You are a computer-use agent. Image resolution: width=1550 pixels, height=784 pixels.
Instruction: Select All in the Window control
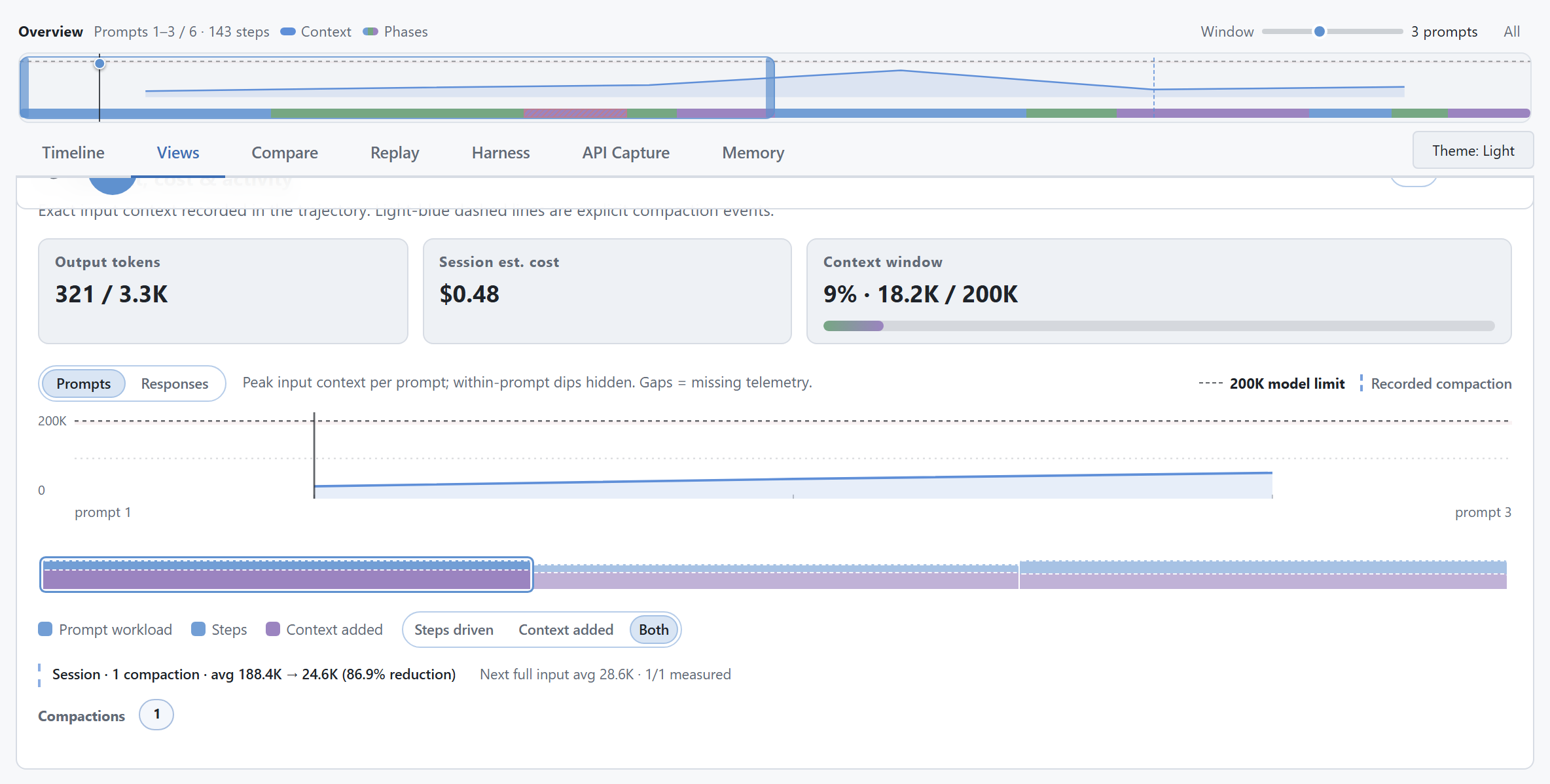pyautogui.click(x=1511, y=31)
